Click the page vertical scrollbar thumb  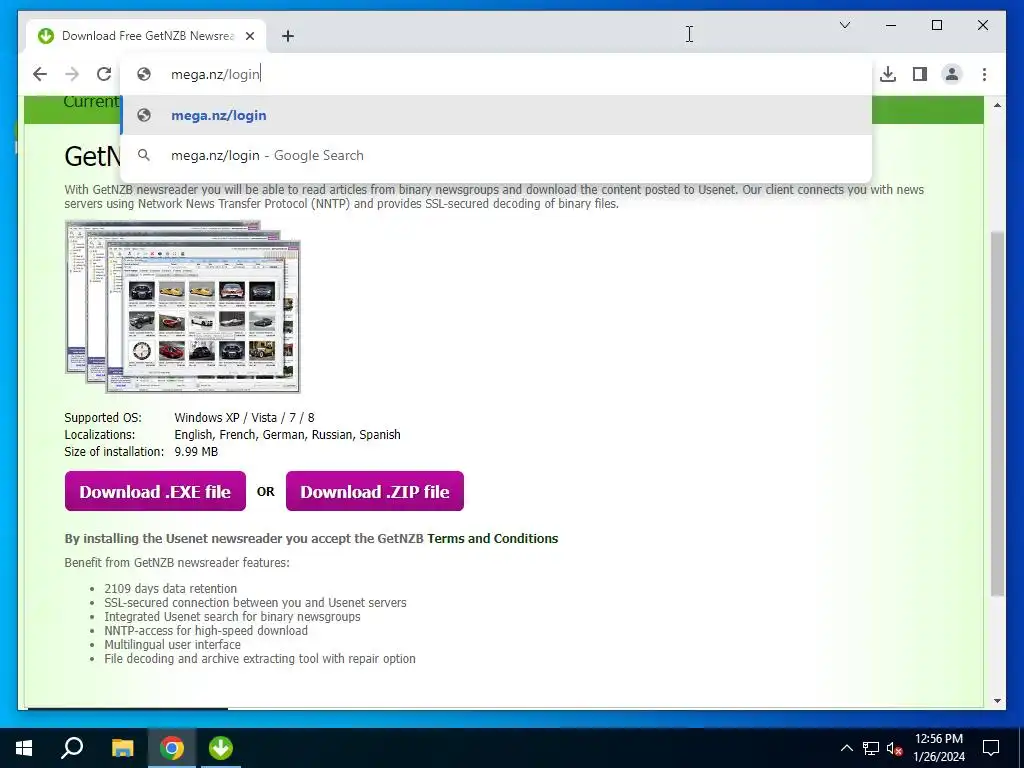(x=997, y=413)
